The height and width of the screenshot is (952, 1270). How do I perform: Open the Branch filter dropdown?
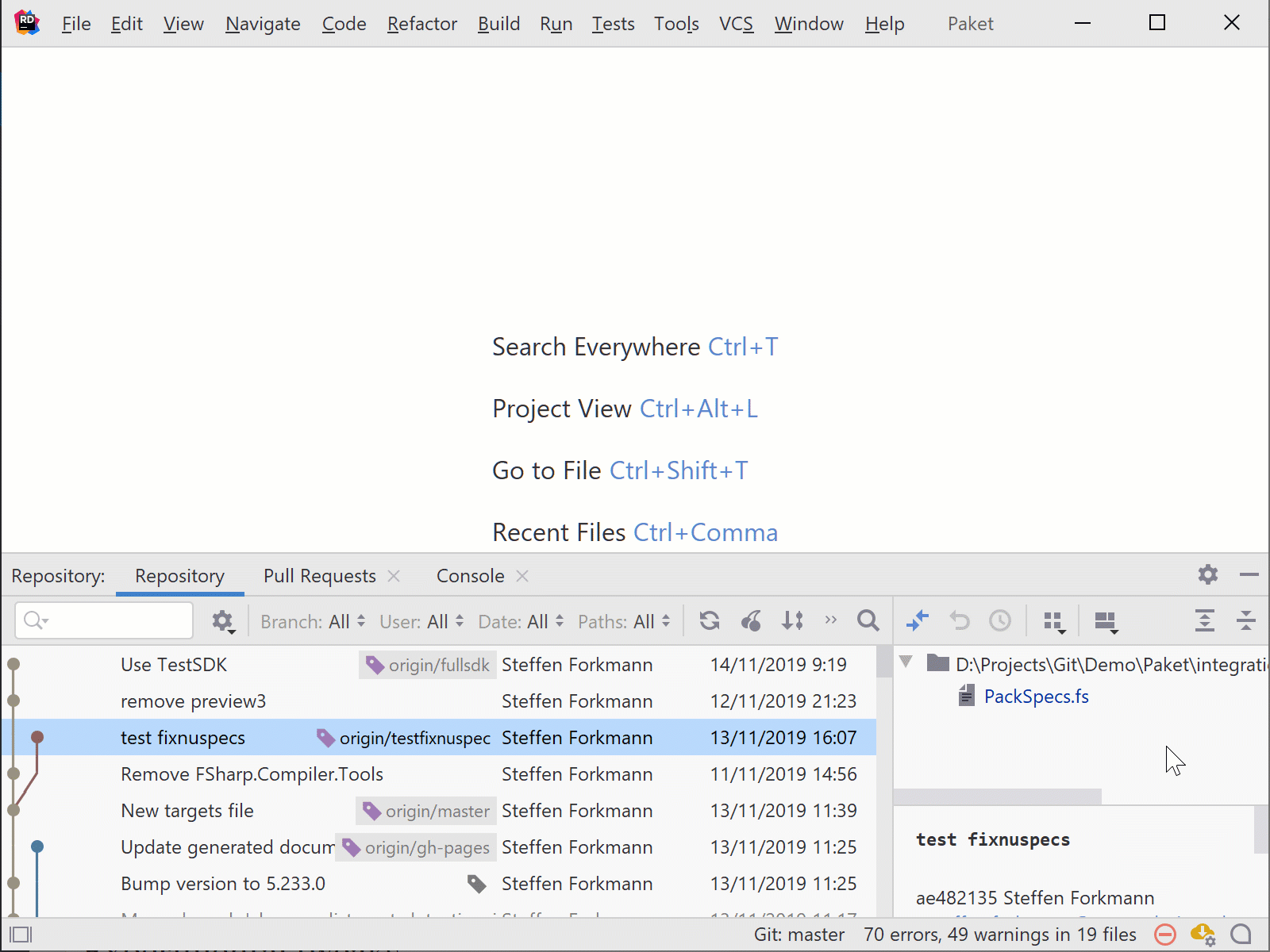[313, 622]
